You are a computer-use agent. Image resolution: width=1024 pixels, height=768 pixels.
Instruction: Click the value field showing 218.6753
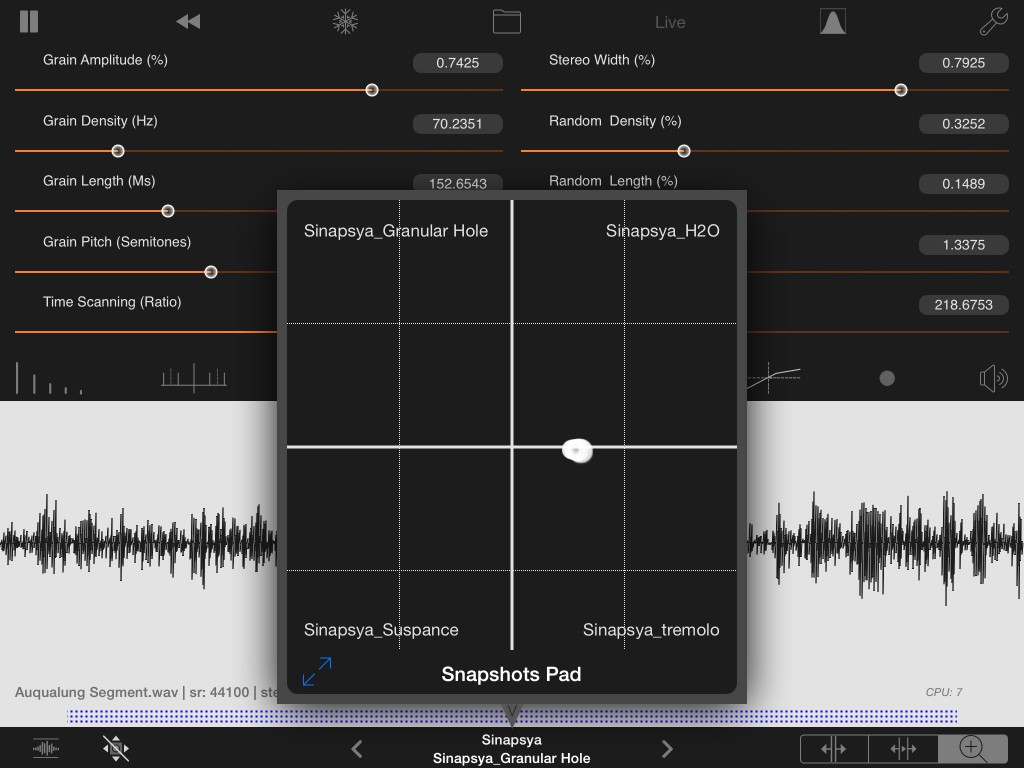tap(964, 304)
